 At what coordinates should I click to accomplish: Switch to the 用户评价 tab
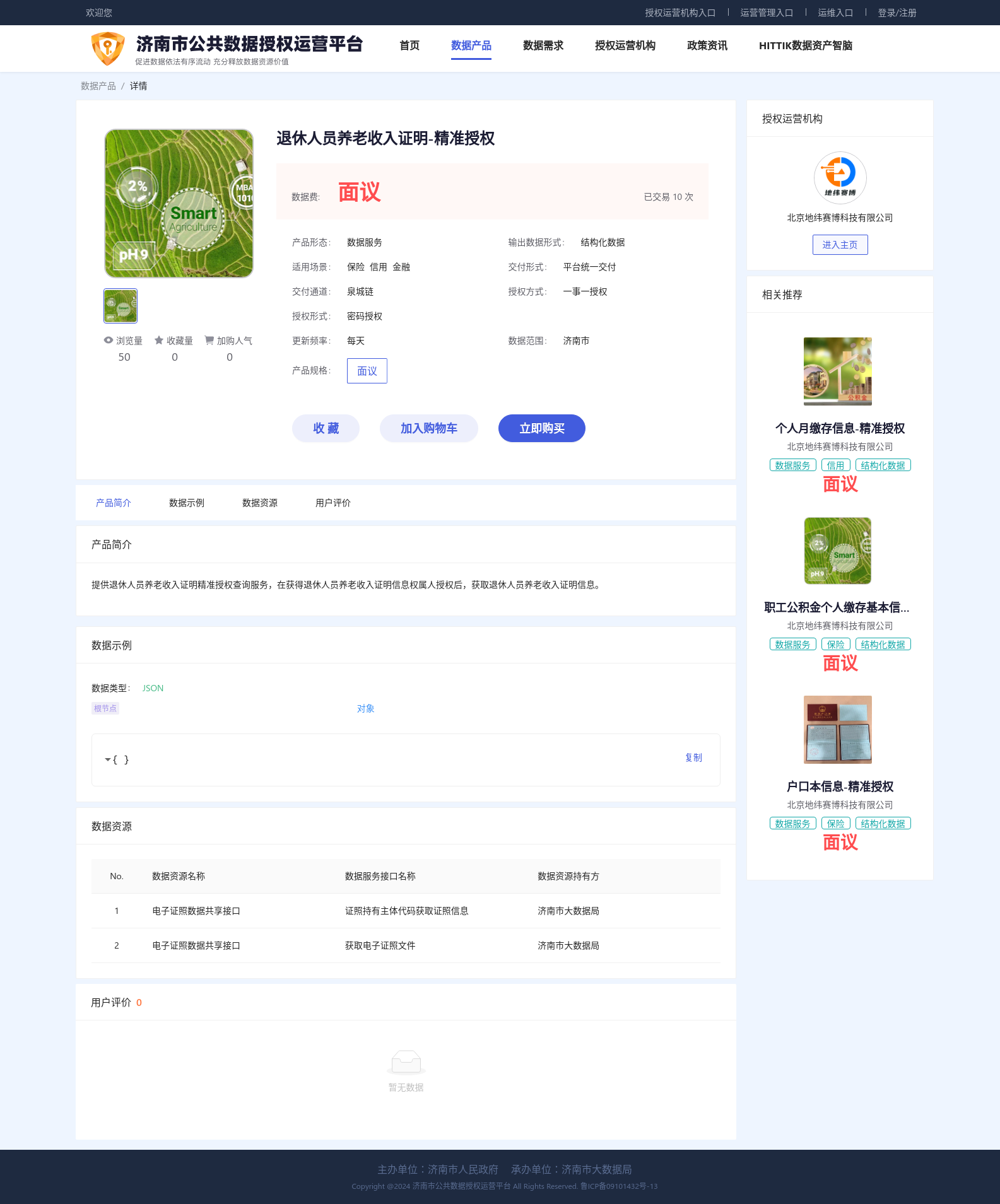click(x=333, y=503)
